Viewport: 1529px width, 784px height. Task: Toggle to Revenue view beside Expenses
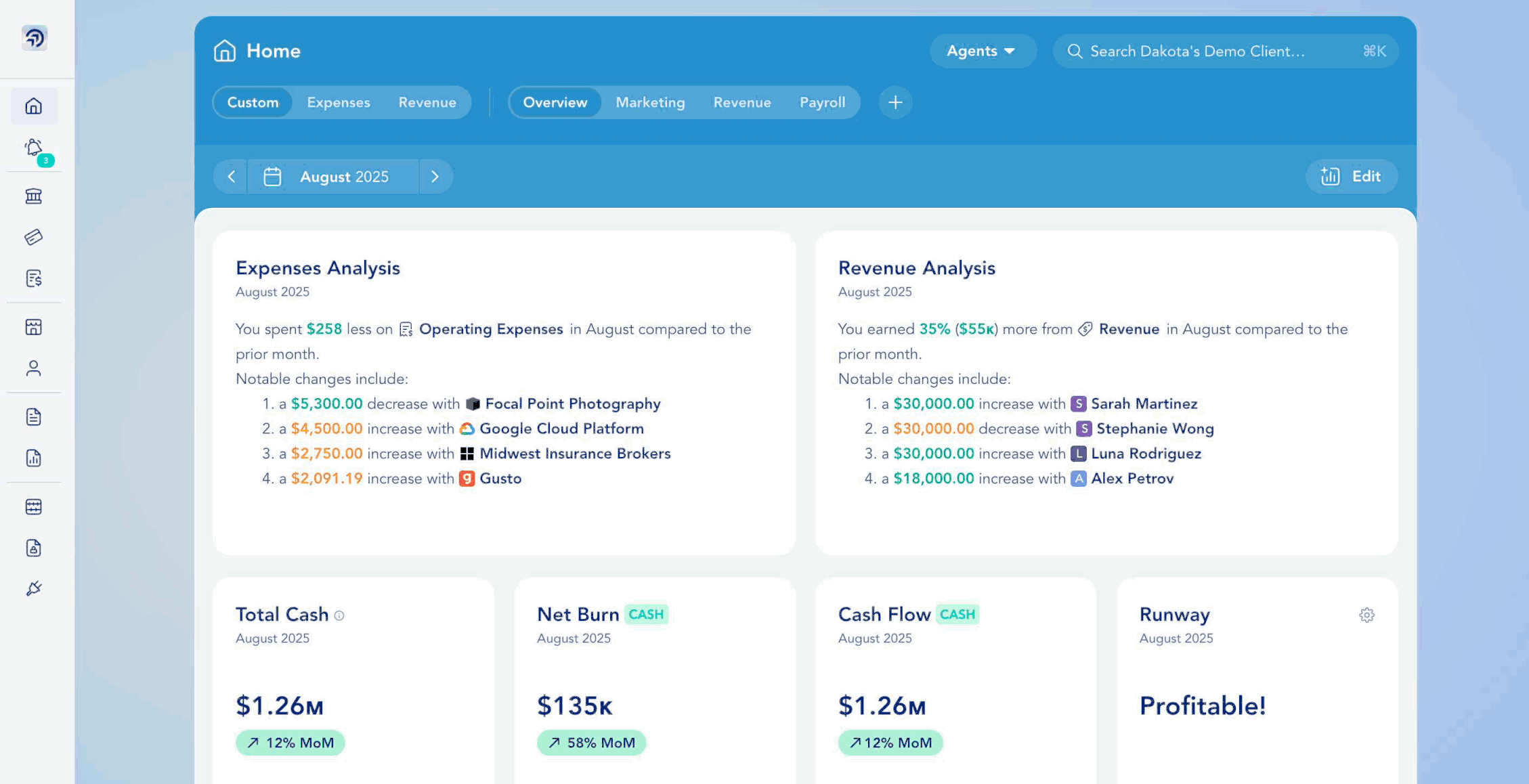427,102
